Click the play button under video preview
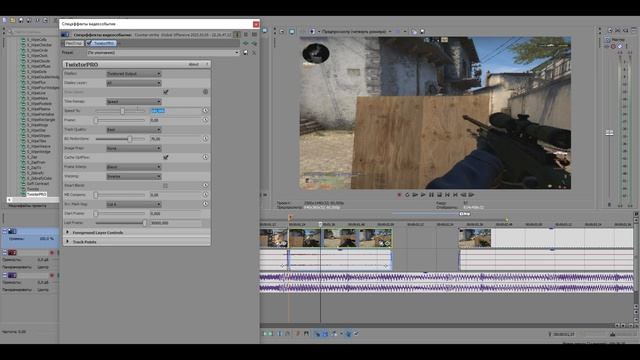Viewport: 640px width, 360px height. click(423, 195)
